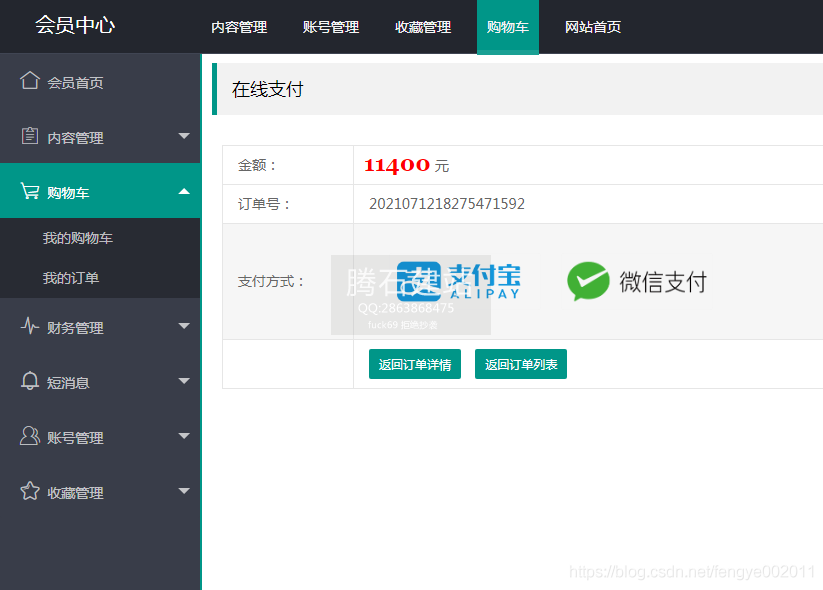Click the bell icon beside 短消息
This screenshot has width=823, height=590.
click(x=30, y=381)
